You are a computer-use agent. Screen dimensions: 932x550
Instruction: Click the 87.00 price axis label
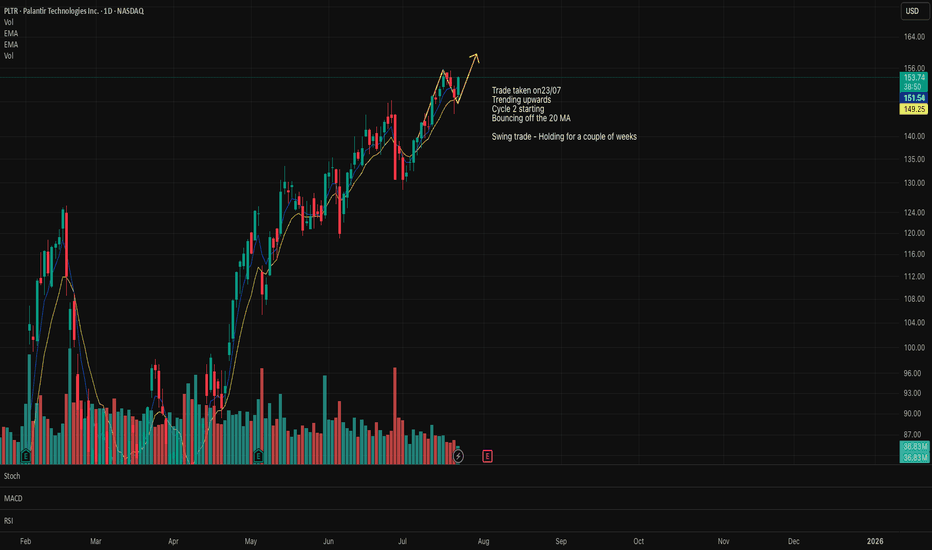tap(914, 435)
